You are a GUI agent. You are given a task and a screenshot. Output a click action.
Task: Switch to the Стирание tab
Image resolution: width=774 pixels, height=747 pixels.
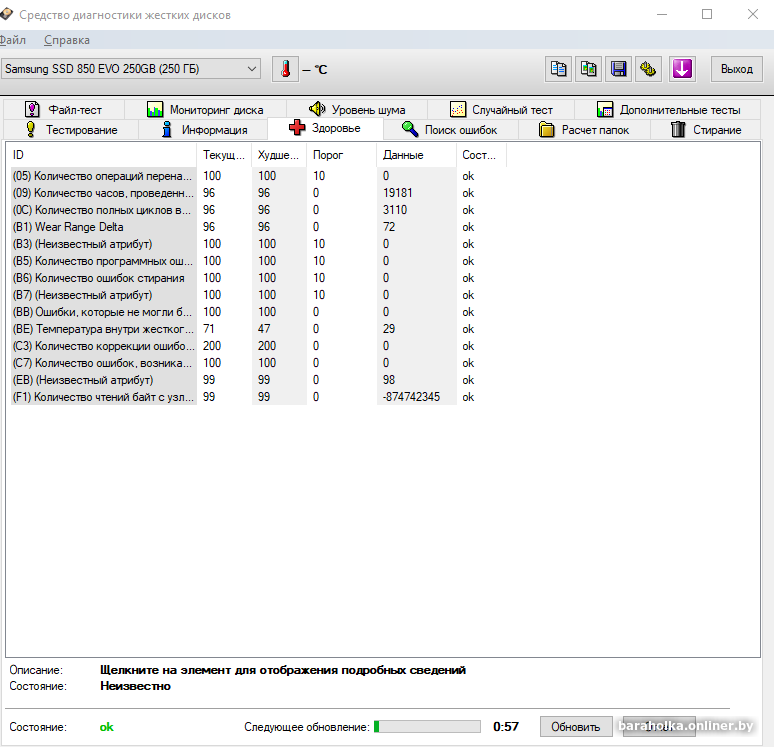[x=705, y=129]
